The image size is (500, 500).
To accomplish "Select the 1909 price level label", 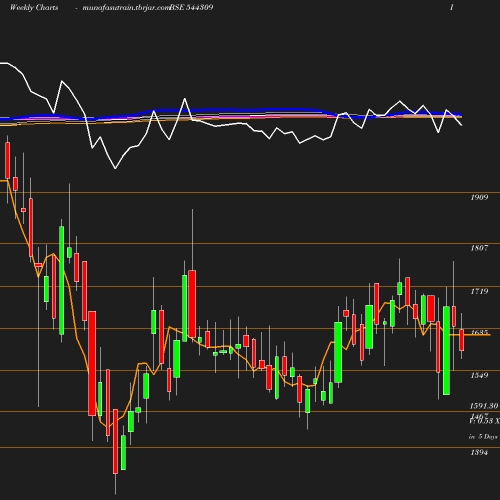I will (479, 197).
